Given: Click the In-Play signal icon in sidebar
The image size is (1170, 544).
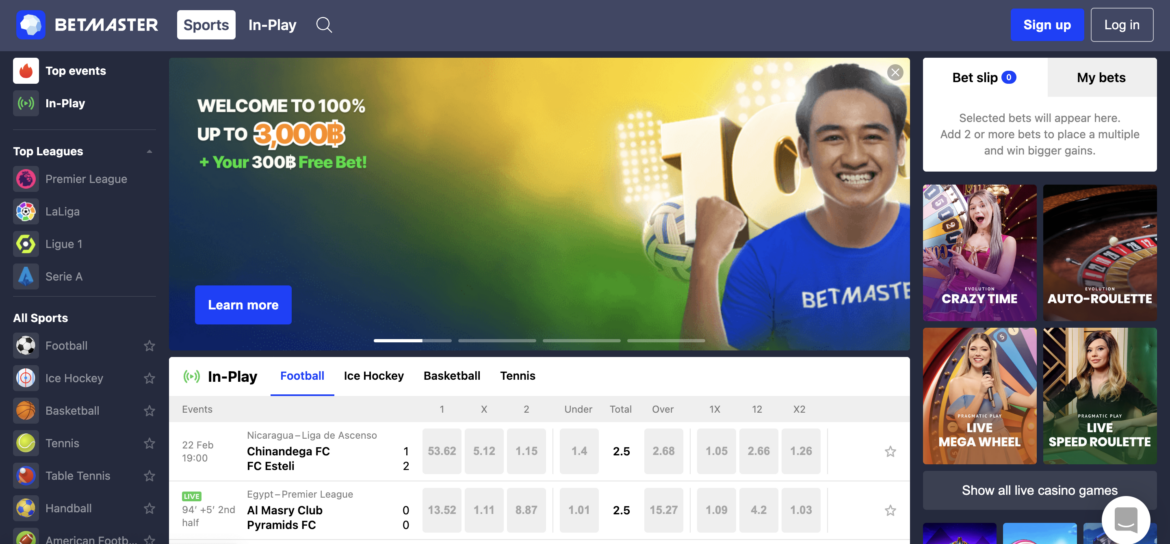Looking at the screenshot, I should (26, 104).
